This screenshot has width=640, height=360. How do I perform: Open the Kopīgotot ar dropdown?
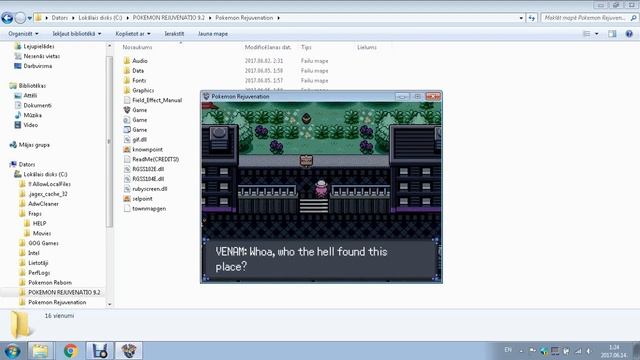click(133, 34)
